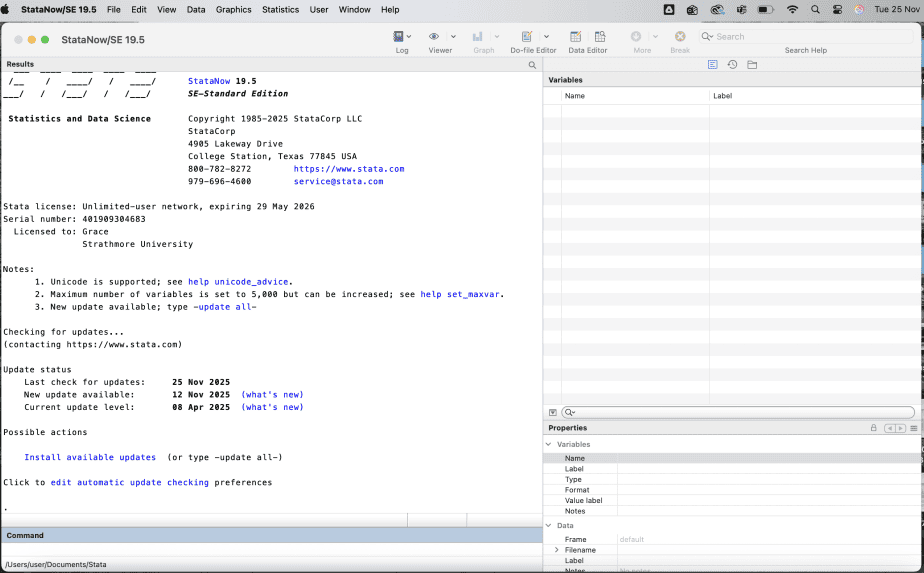Viewport: 924px width, 573px height.
Task: Click the Graph toolbar icon
Action: 477,37
